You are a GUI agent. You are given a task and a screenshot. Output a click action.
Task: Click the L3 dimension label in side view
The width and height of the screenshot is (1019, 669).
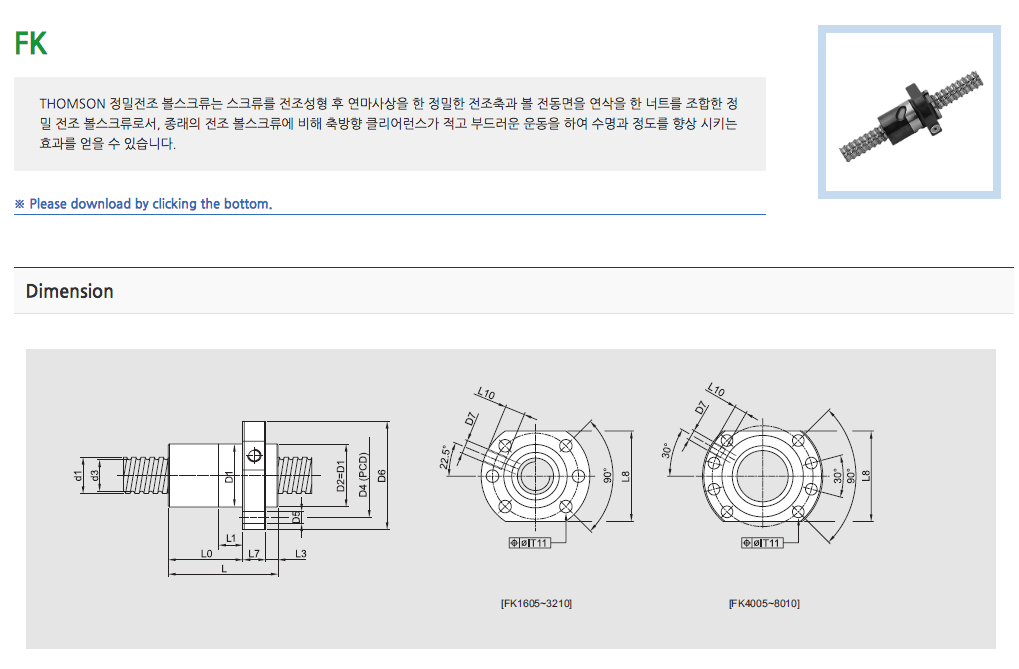(300, 553)
